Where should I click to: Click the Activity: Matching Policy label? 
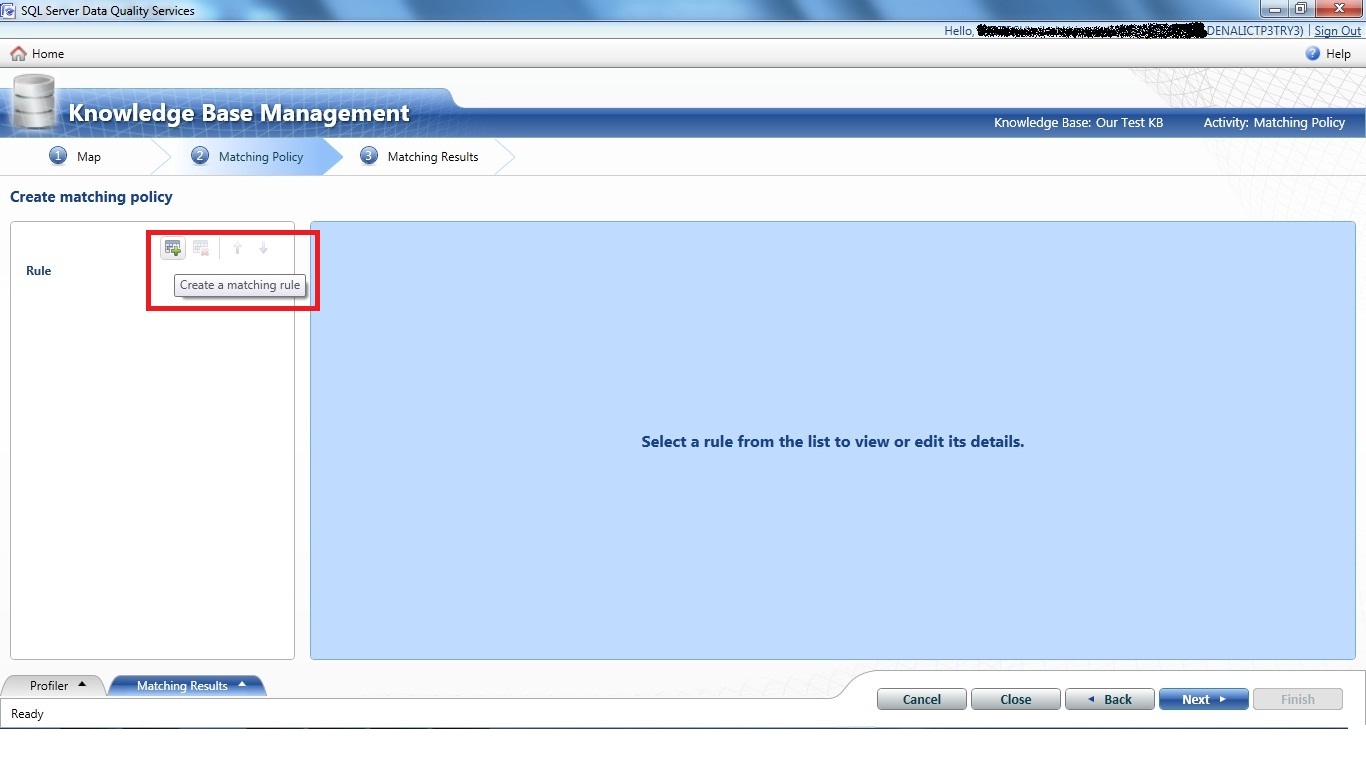point(1274,123)
